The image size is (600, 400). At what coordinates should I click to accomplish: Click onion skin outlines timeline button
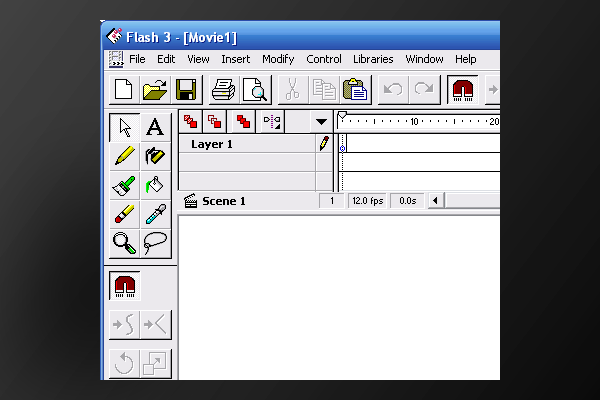(x=214, y=122)
